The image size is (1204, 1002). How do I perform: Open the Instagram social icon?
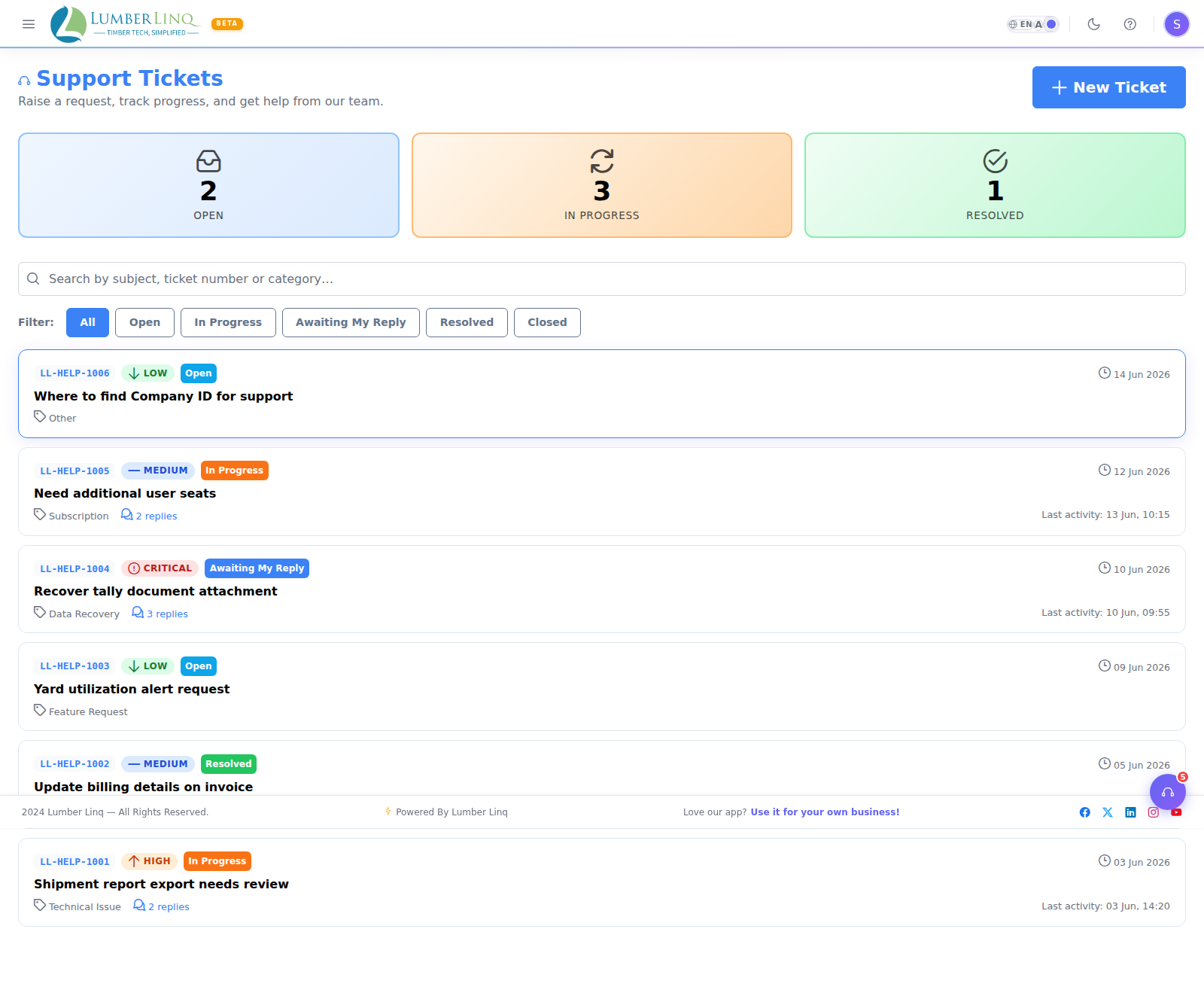(1154, 812)
